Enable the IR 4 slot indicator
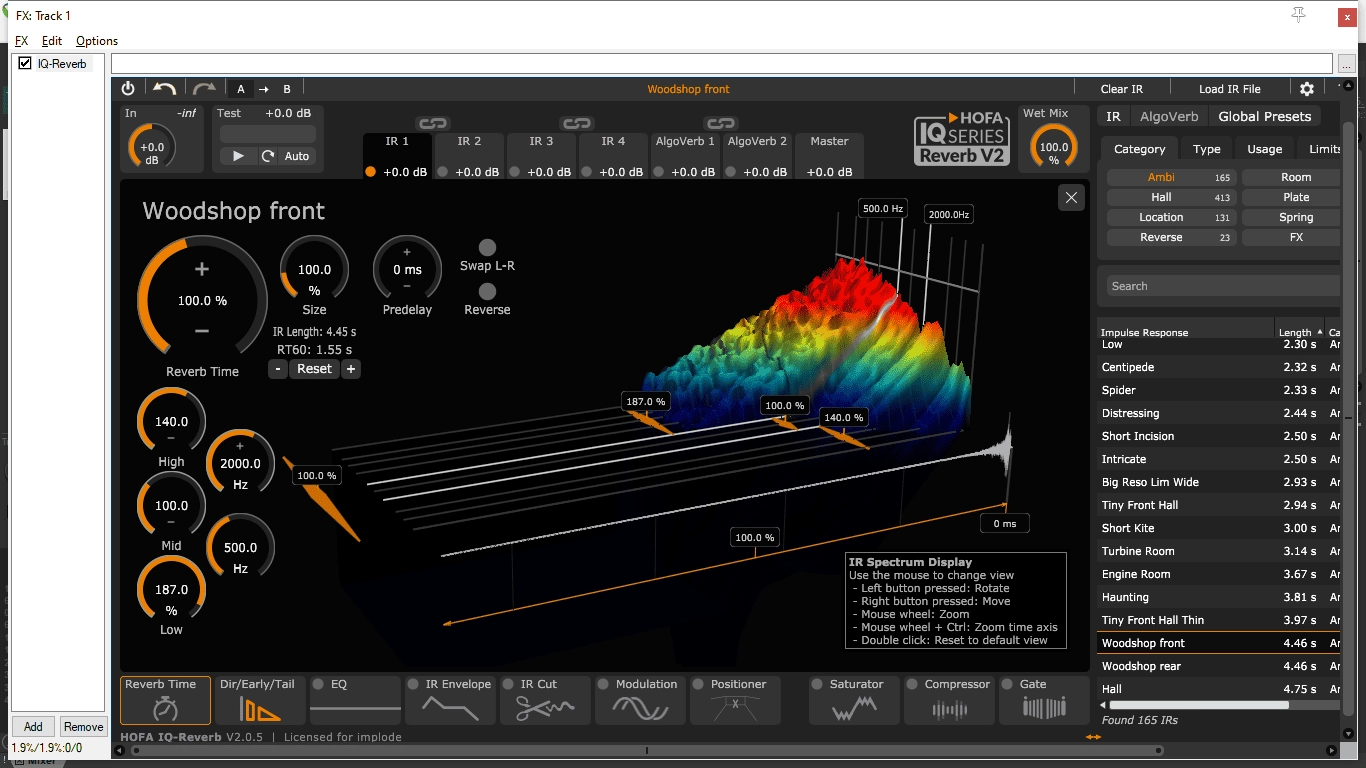 tap(587, 172)
